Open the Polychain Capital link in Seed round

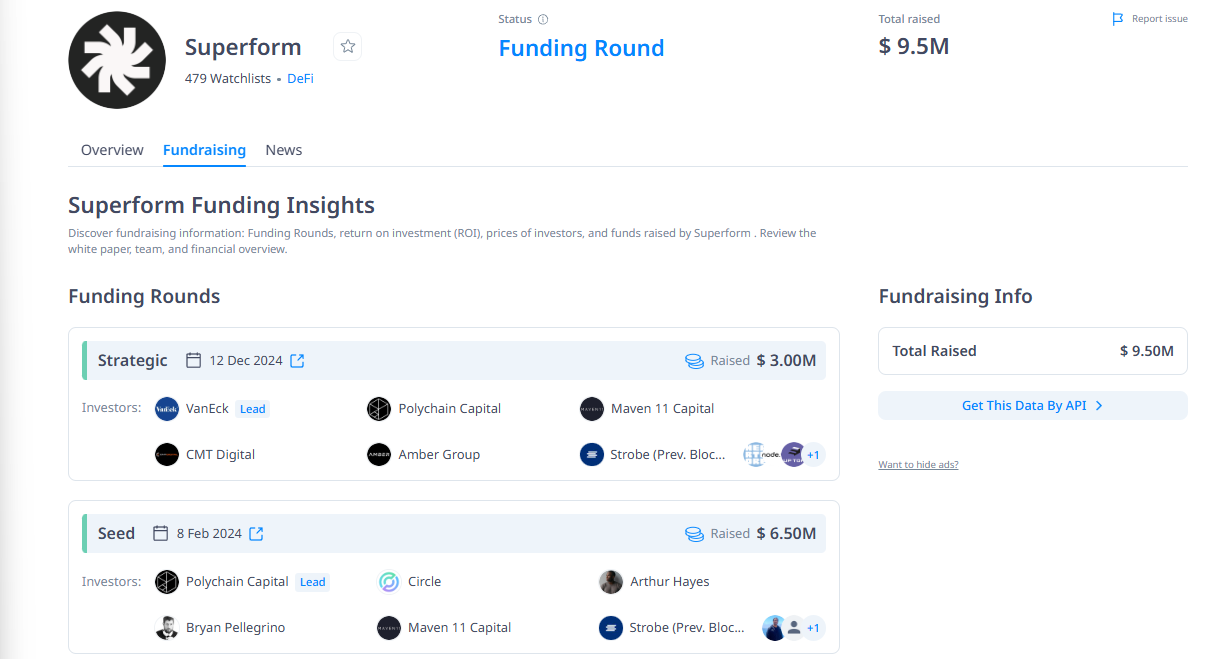coord(237,582)
